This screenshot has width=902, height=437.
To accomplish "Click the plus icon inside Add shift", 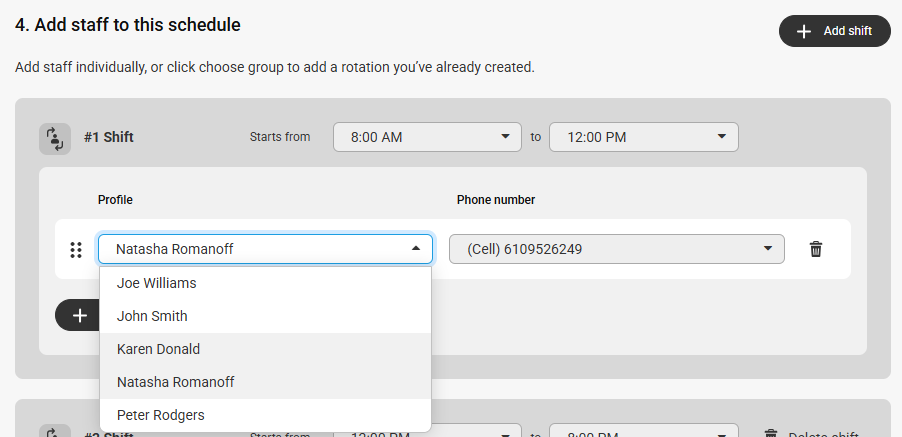I will [804, 31].
